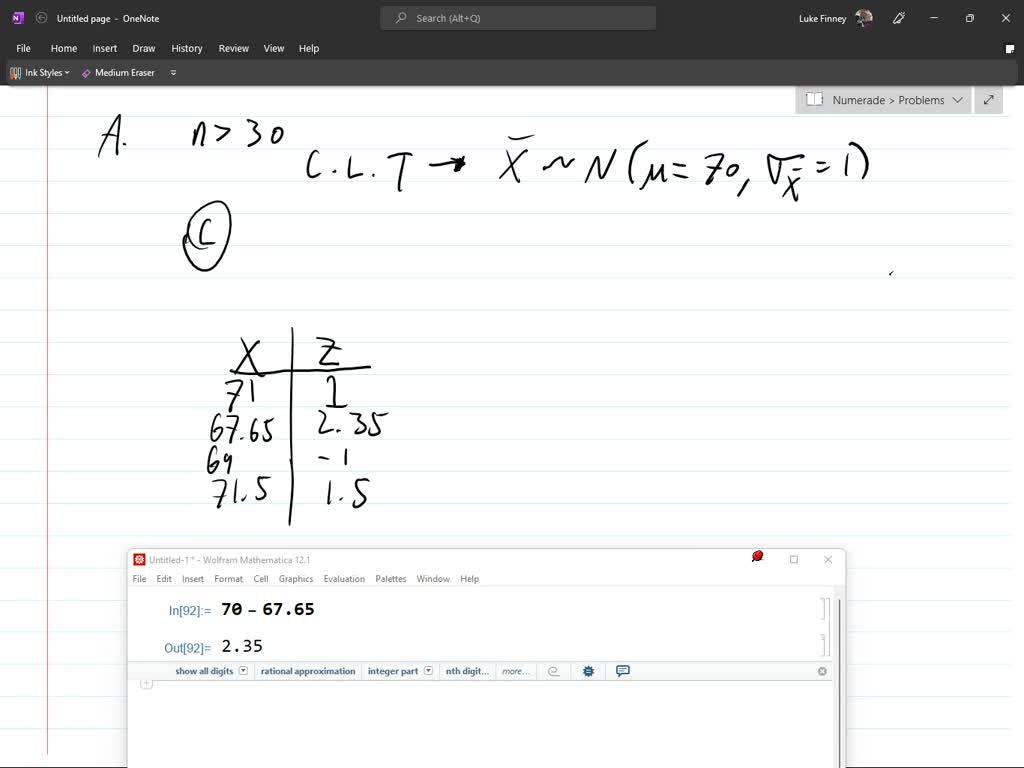
Task: Minimize the OneNote window
Action: pos(934,18)
